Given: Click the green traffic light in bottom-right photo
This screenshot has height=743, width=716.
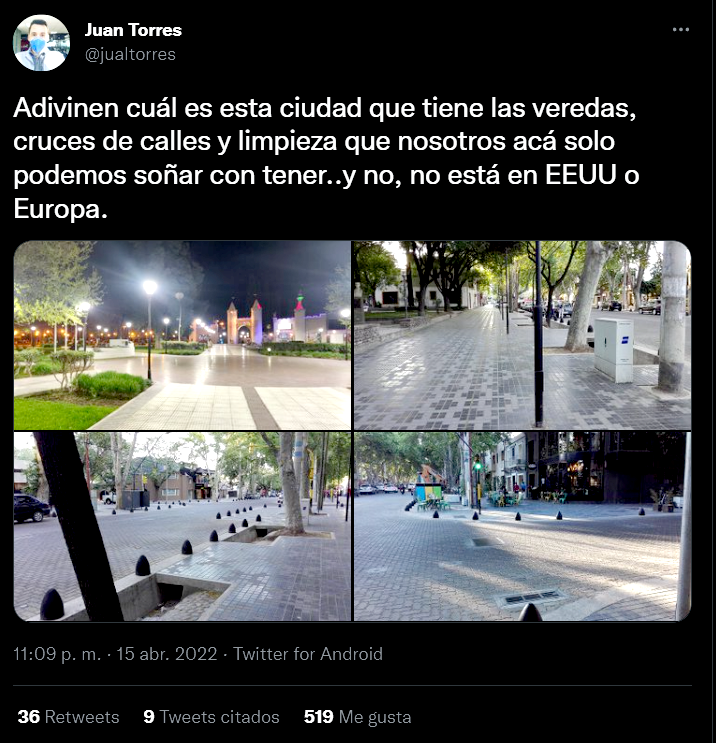Looking at the screenshot, I should click(x=478, y=465).
